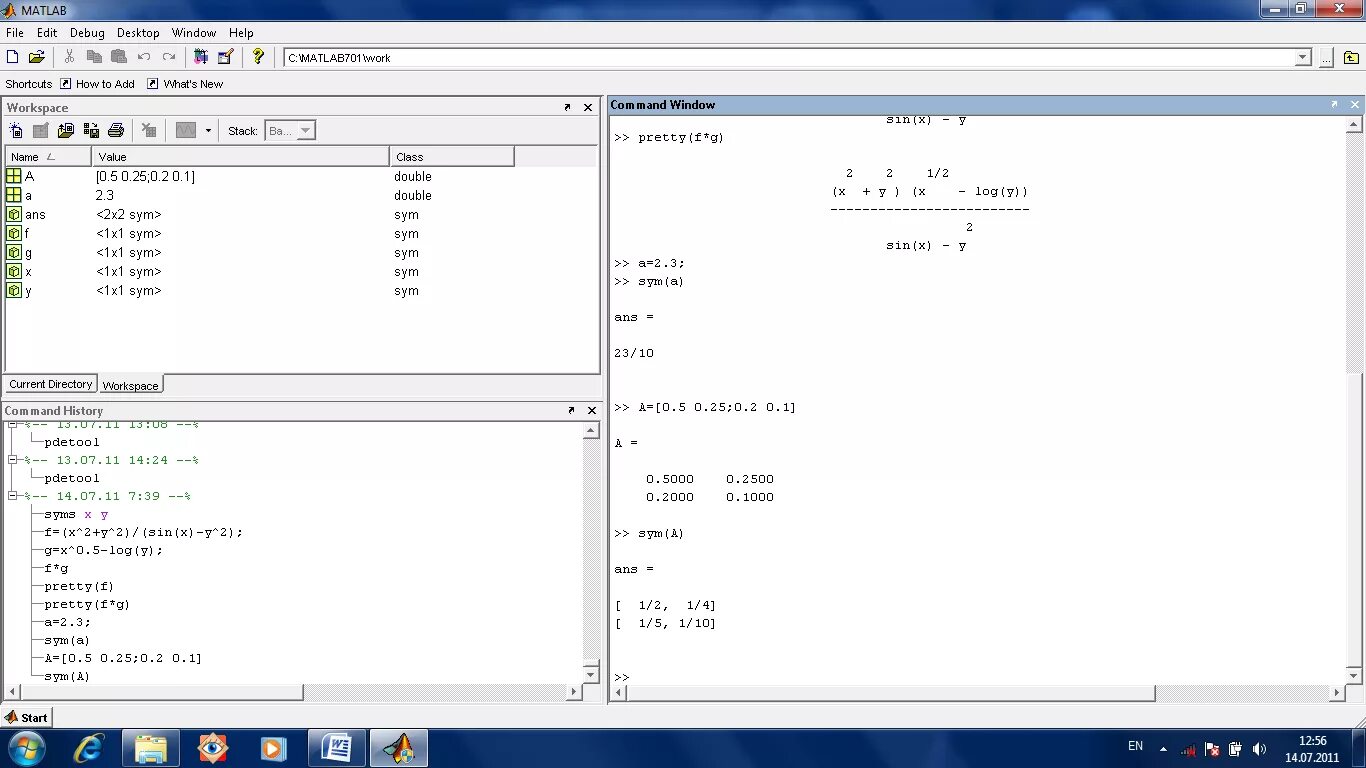Go up one directory level
Screen dimensions: 1366x768
[x=1351, y=58]
